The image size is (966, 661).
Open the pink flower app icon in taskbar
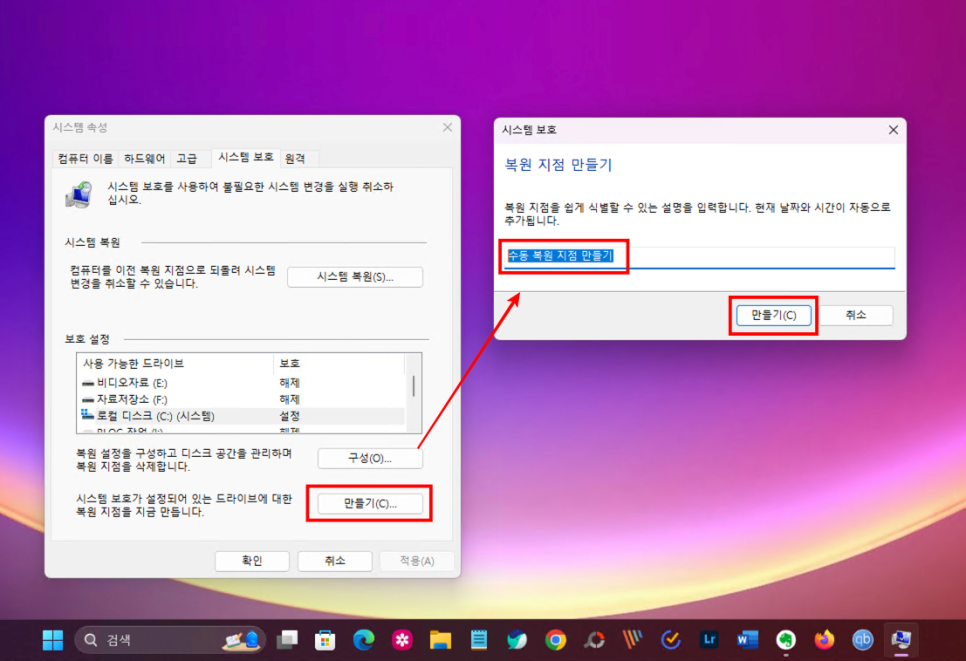pos(402,640)
